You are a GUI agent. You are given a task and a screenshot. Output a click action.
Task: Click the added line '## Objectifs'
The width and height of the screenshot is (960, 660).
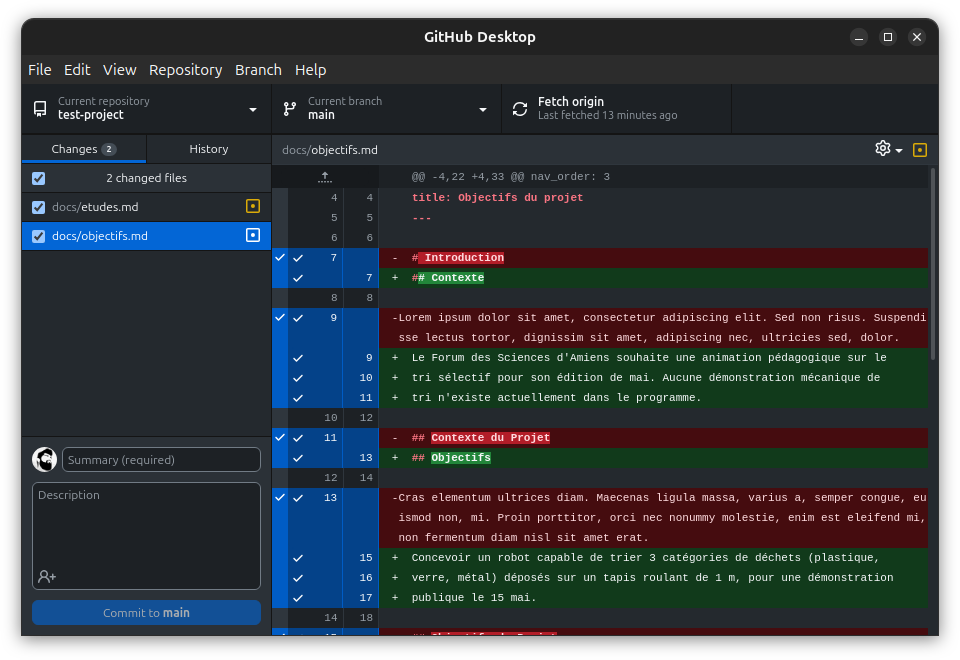(653, 458)
